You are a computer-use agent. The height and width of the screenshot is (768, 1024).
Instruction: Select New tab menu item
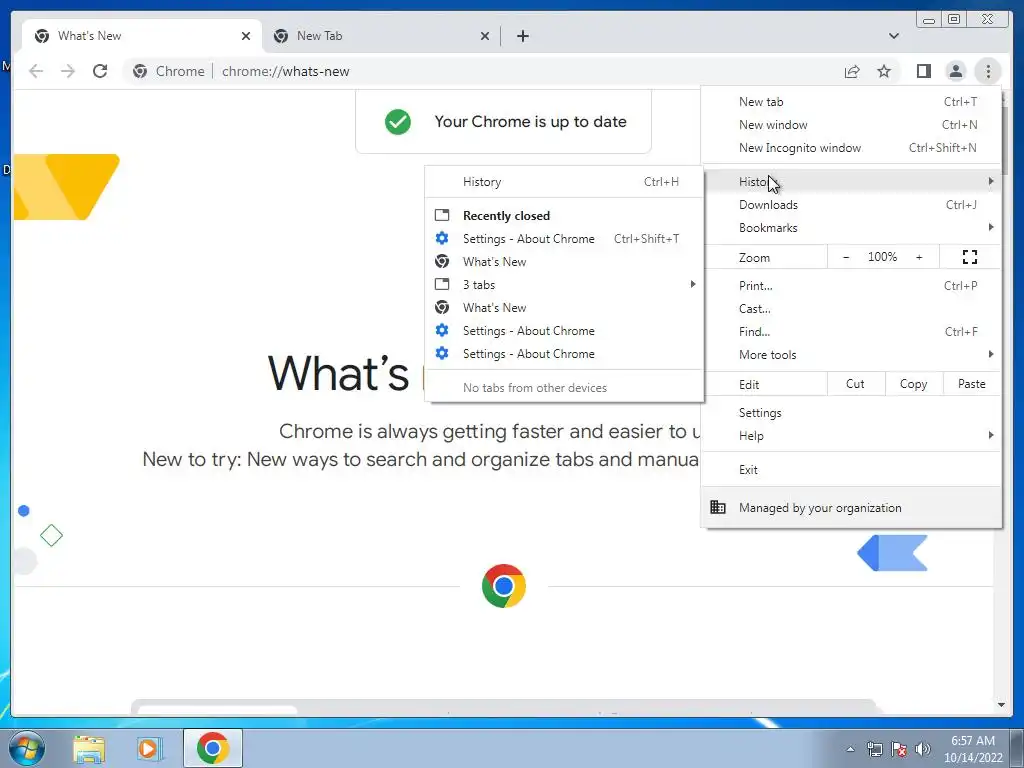click(852, 102)
